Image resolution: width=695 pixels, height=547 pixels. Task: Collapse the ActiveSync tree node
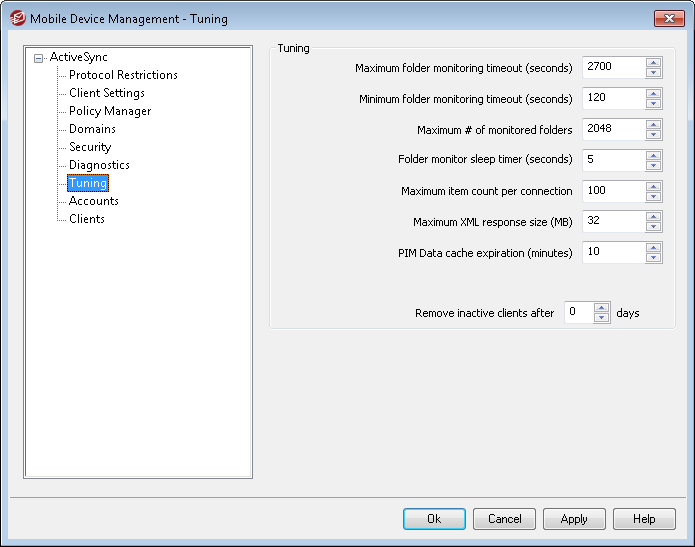39,58
